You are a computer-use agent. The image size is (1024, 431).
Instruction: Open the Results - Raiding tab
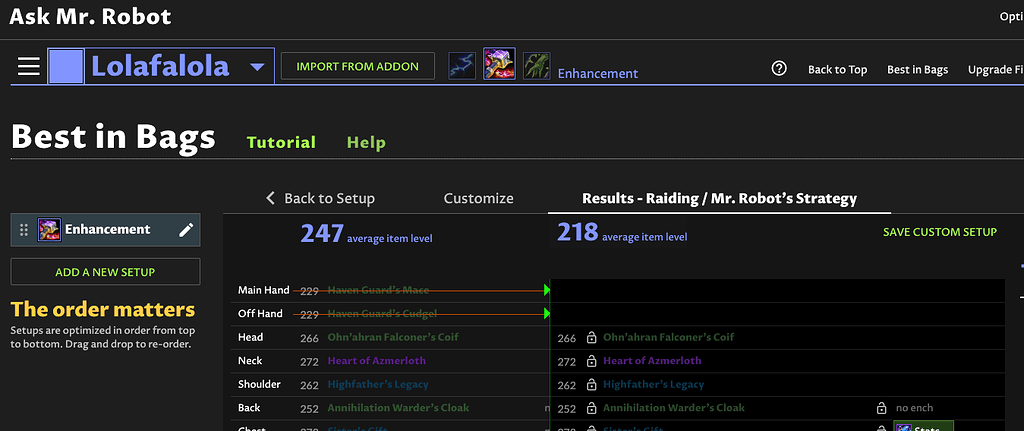(719, 198)
